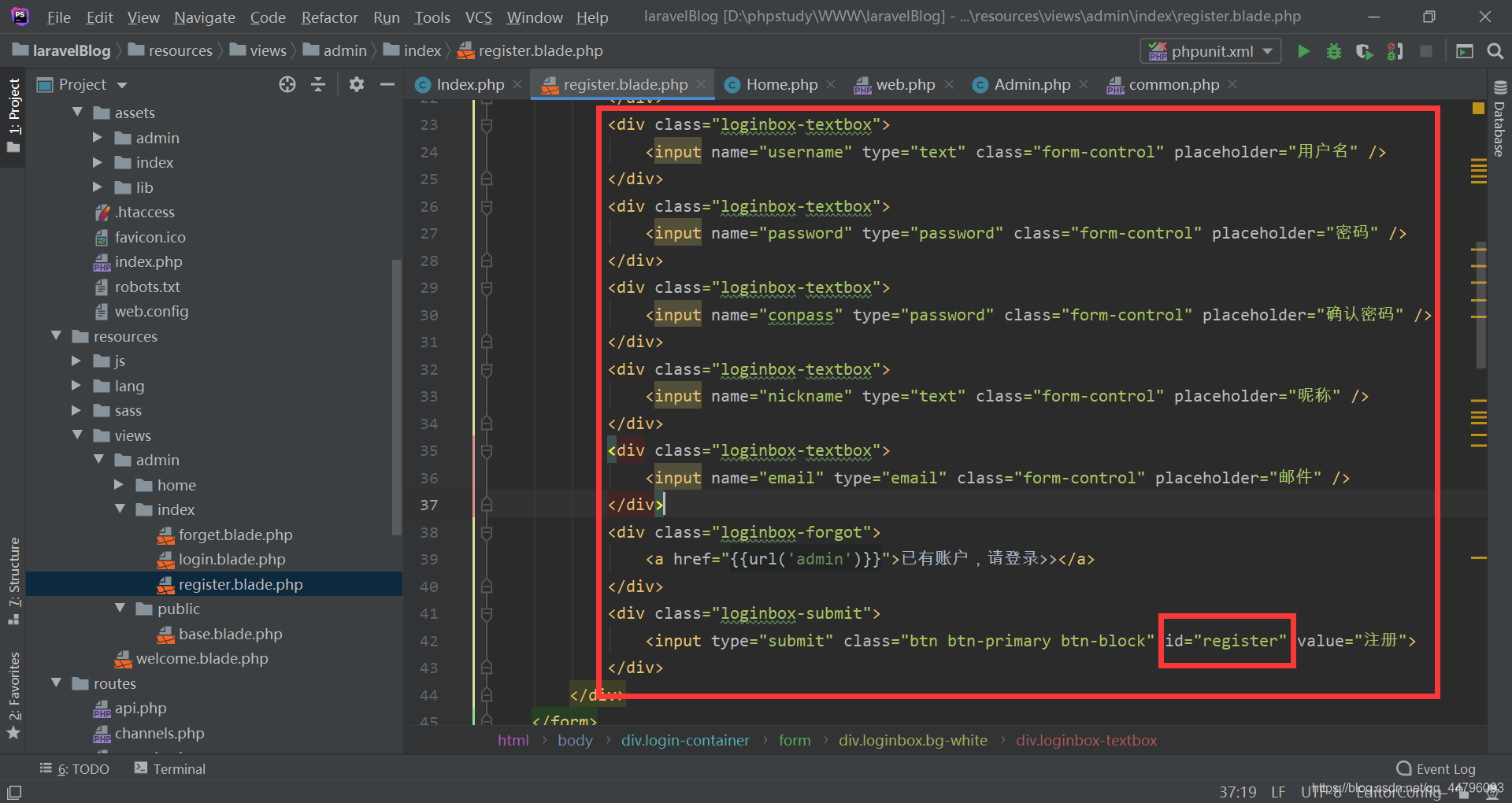This screenshot has width=1512, height=803.
Task: Toggle fold marker at line 23
Action: [487, 124]
